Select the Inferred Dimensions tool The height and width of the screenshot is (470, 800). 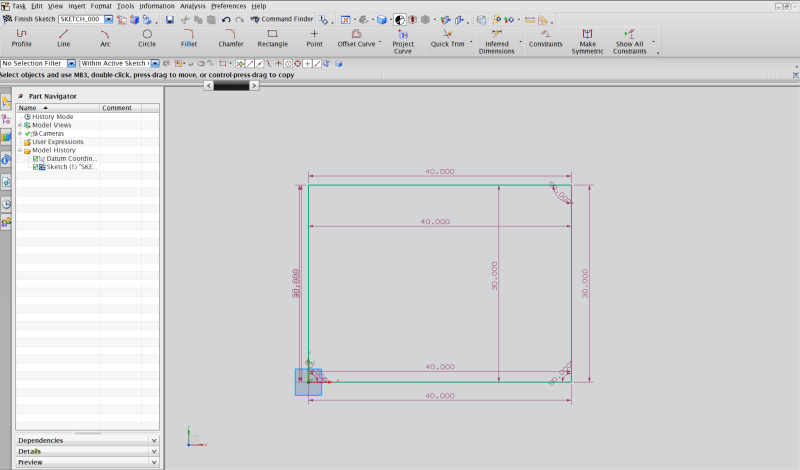[496, 42]
